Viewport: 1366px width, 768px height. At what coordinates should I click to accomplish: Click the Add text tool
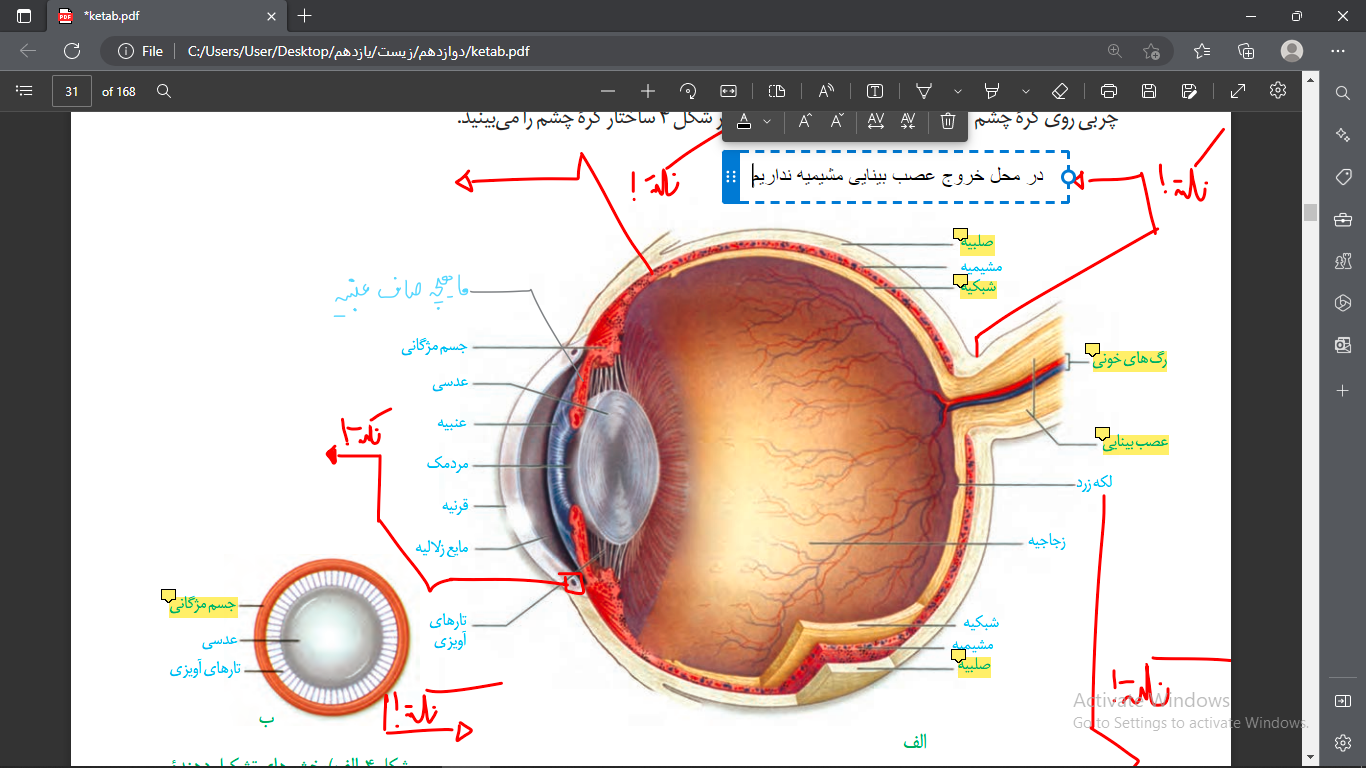point(875,91)
